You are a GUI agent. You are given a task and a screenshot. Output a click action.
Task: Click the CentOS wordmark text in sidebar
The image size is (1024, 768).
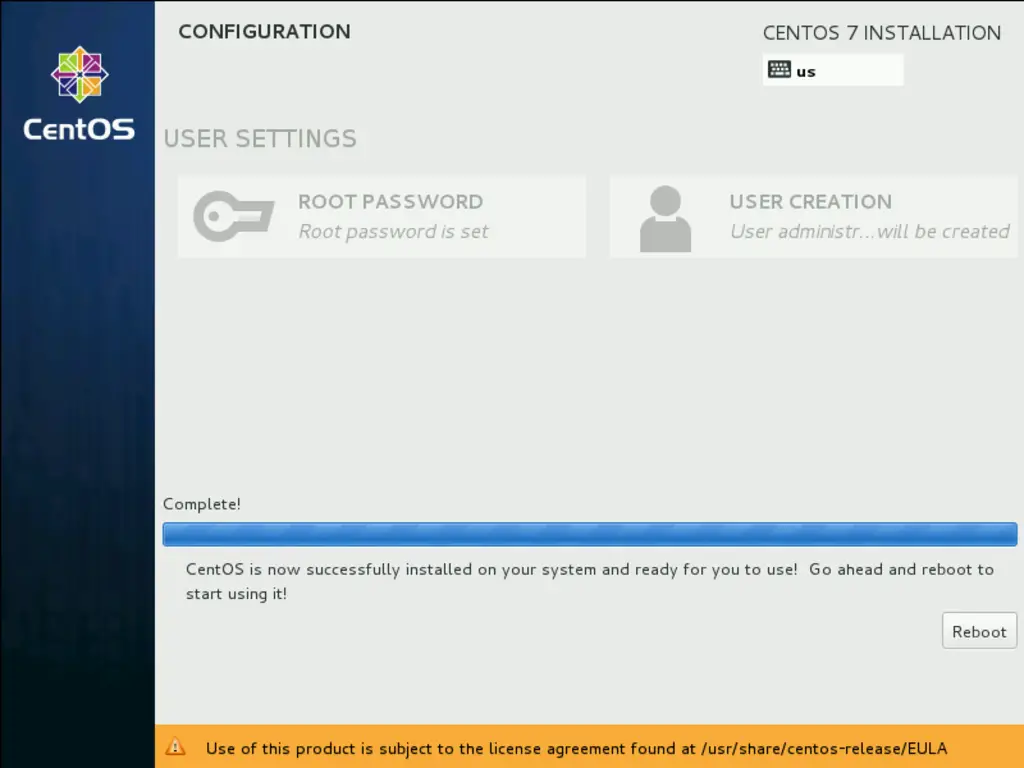79,129
